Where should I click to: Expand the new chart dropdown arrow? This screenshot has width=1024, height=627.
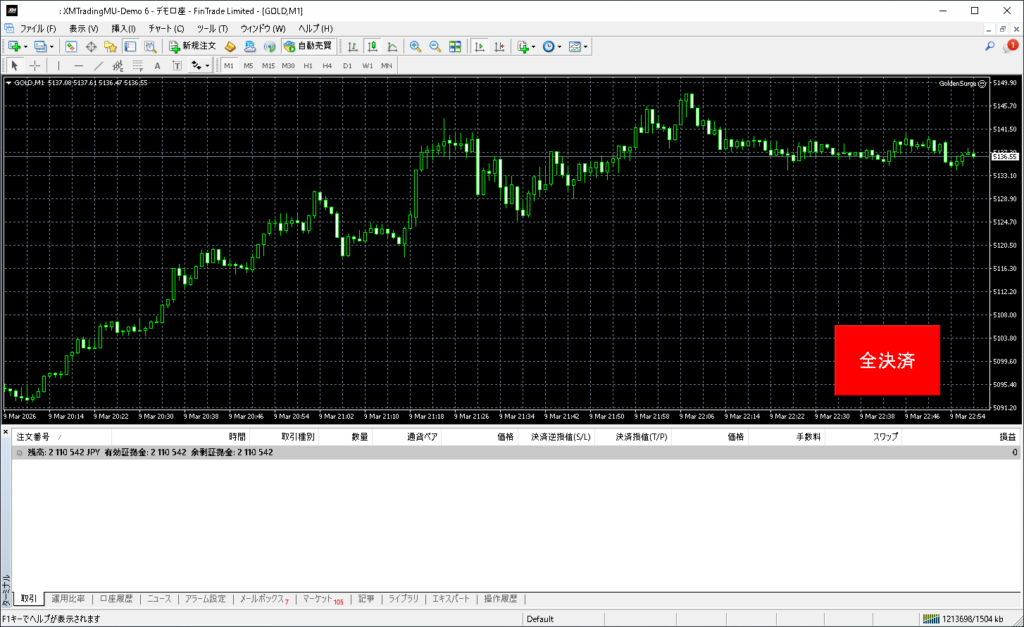(x=25, y=46)
